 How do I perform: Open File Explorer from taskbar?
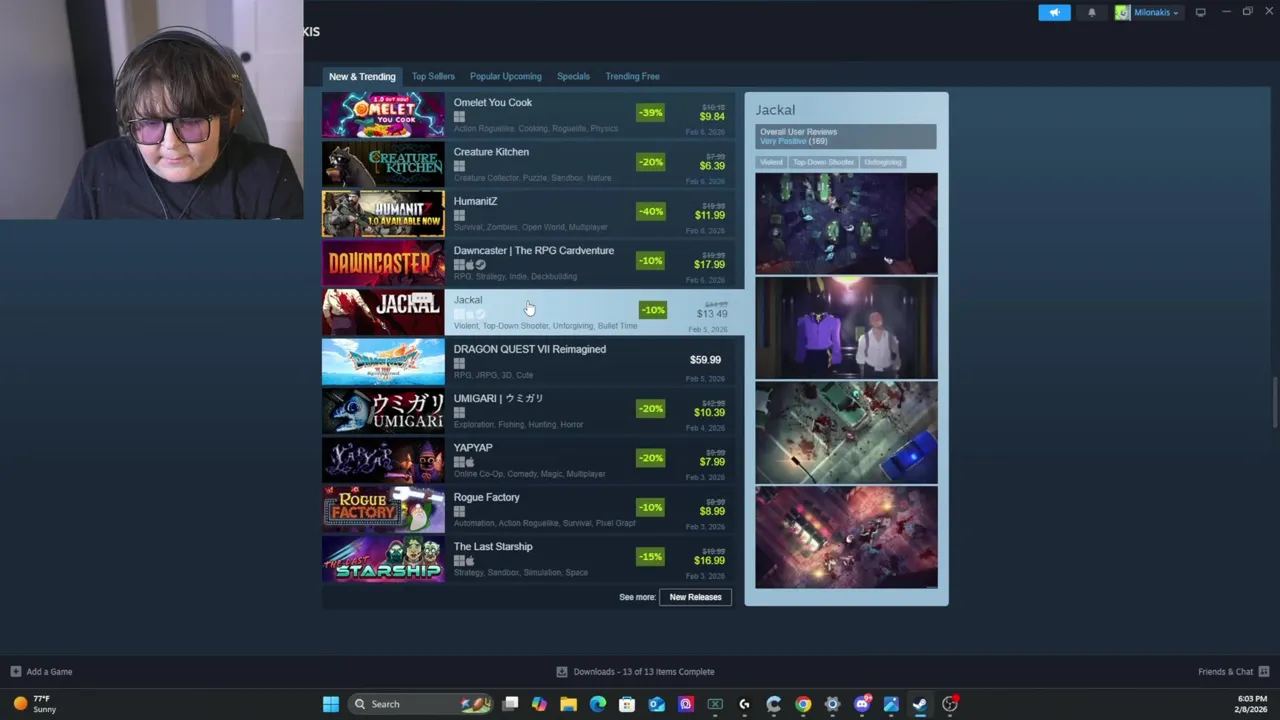(x=568, y=704)
